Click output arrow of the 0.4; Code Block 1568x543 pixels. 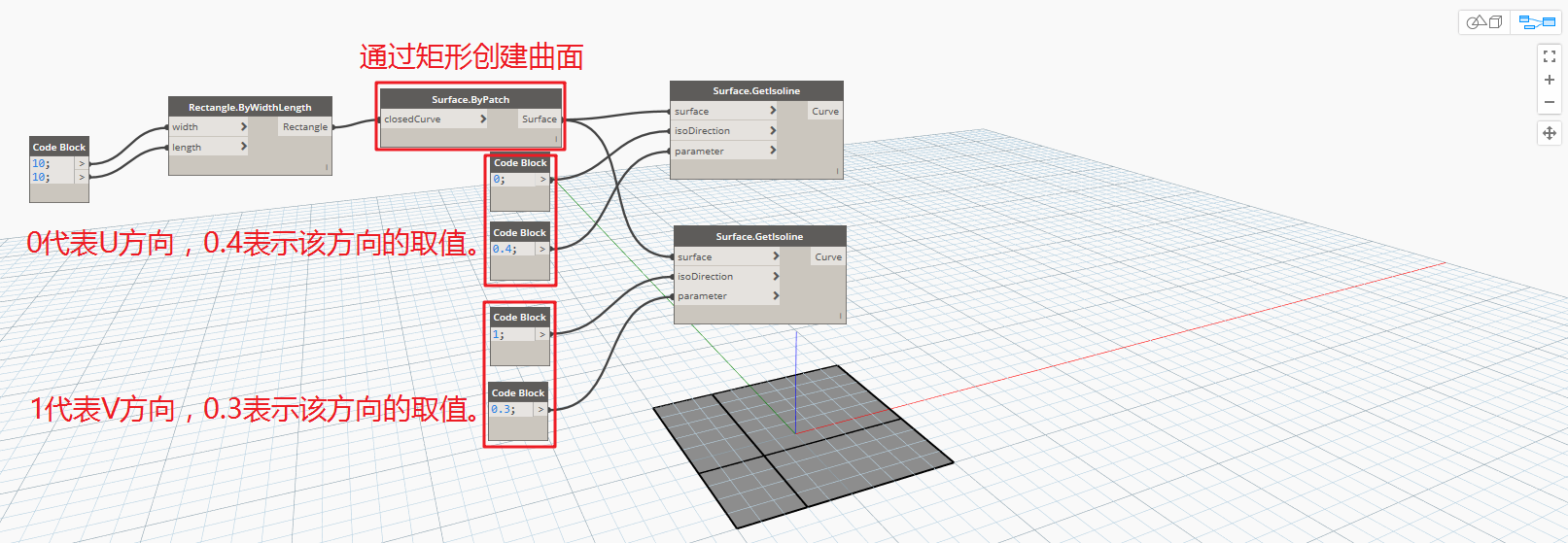click(x=542, y=249)
